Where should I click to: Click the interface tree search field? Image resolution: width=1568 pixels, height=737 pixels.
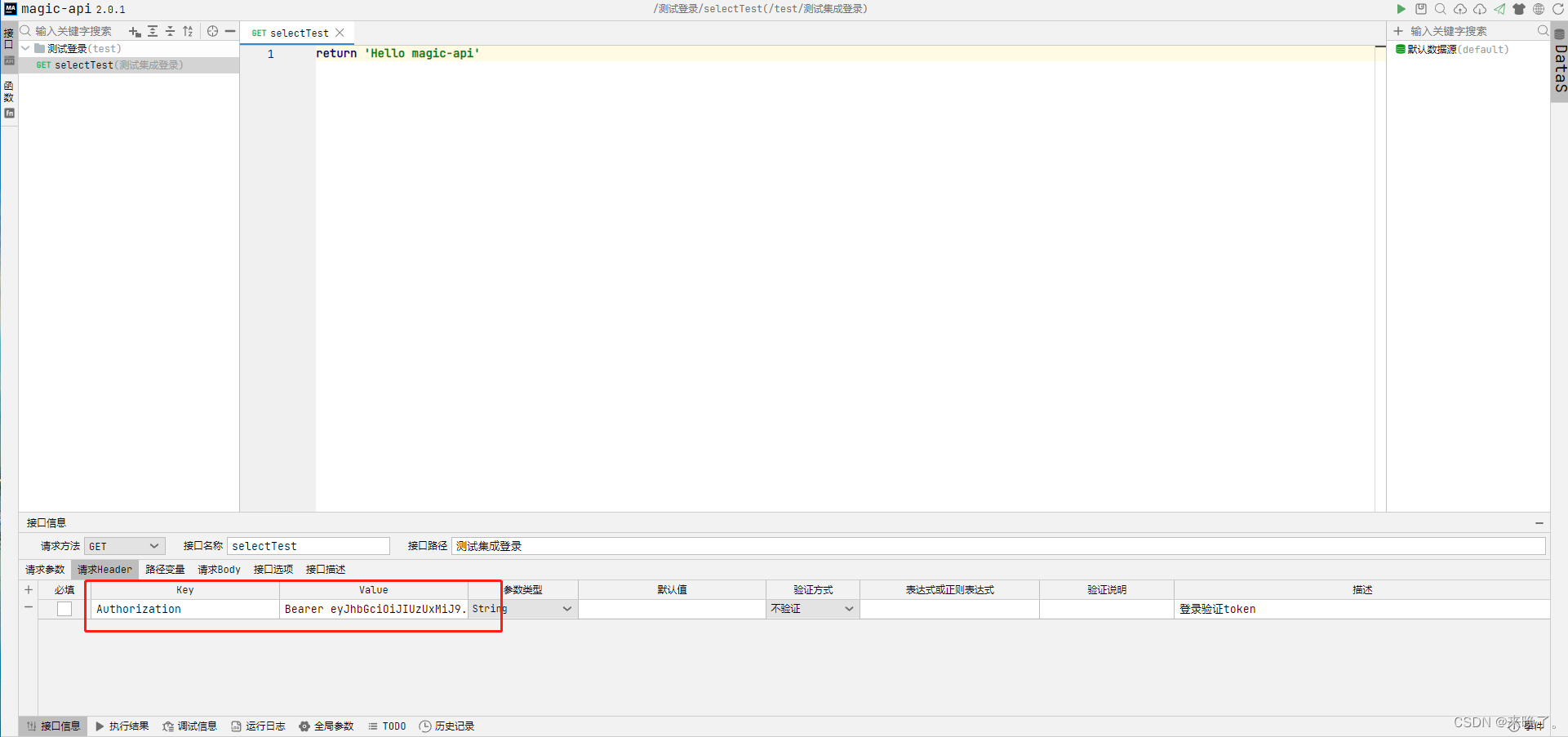point(73,32)
